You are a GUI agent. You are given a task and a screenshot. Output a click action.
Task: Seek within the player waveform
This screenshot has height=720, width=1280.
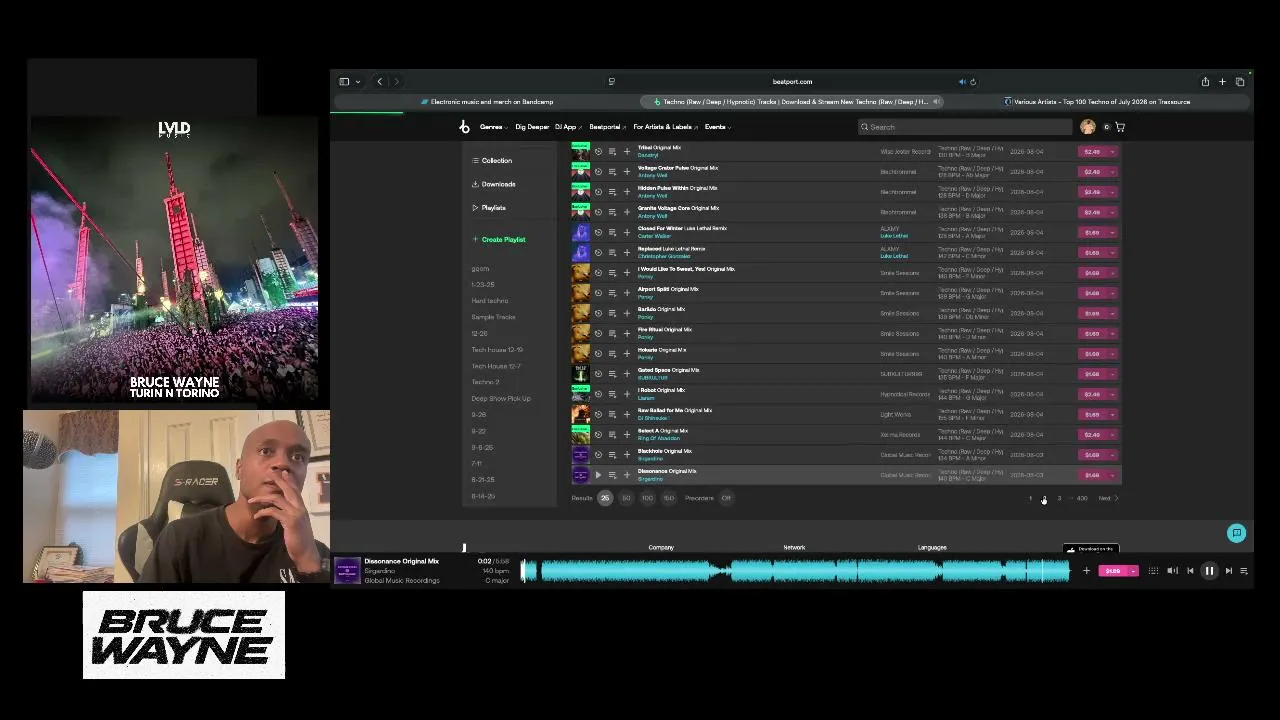(795, 571)
